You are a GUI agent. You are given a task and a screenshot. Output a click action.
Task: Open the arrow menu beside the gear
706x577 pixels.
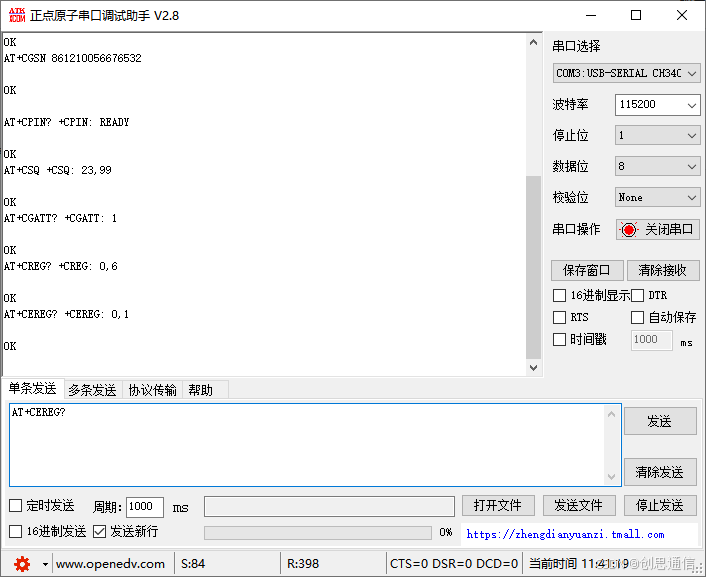(45, 564)
